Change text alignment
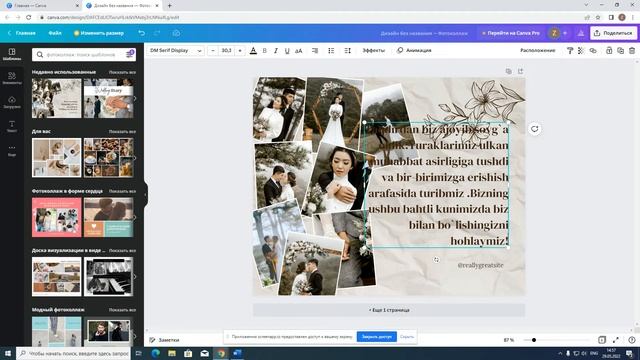 315,51
